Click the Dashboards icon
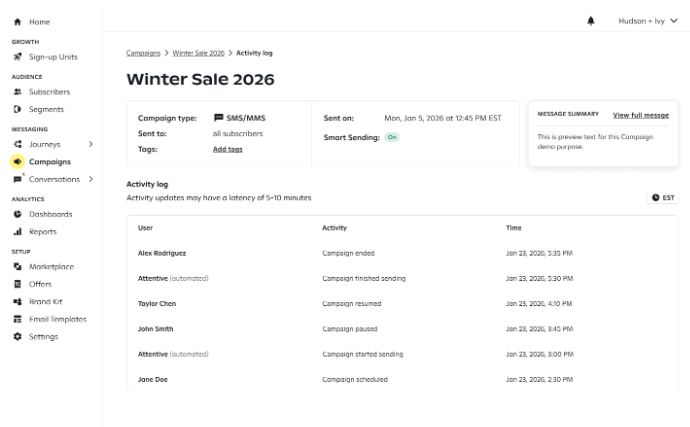The height and width of the screenshot is (427, 690). click(x=17, y=214)
